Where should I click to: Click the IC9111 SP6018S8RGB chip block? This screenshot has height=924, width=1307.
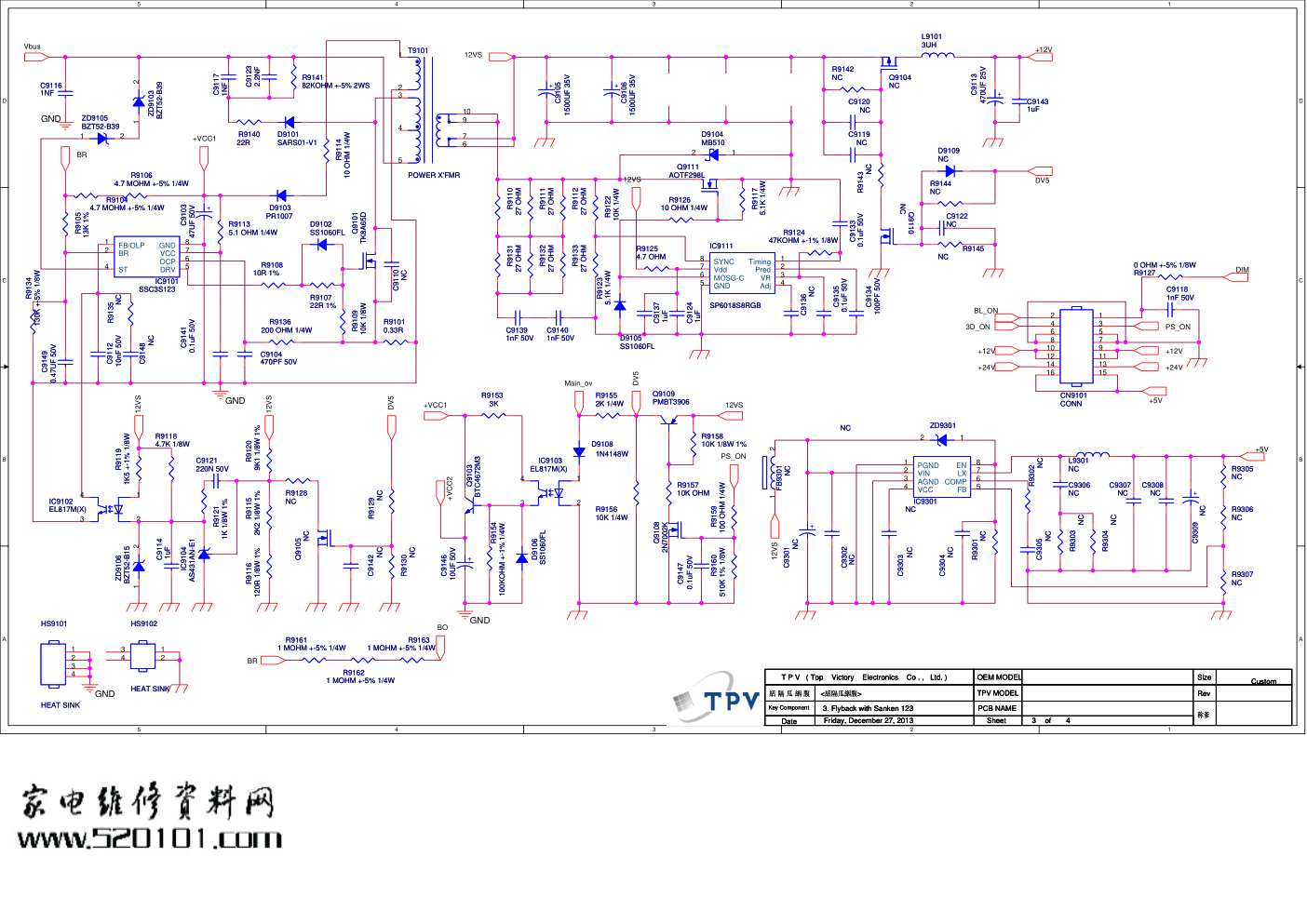point(741,274)
